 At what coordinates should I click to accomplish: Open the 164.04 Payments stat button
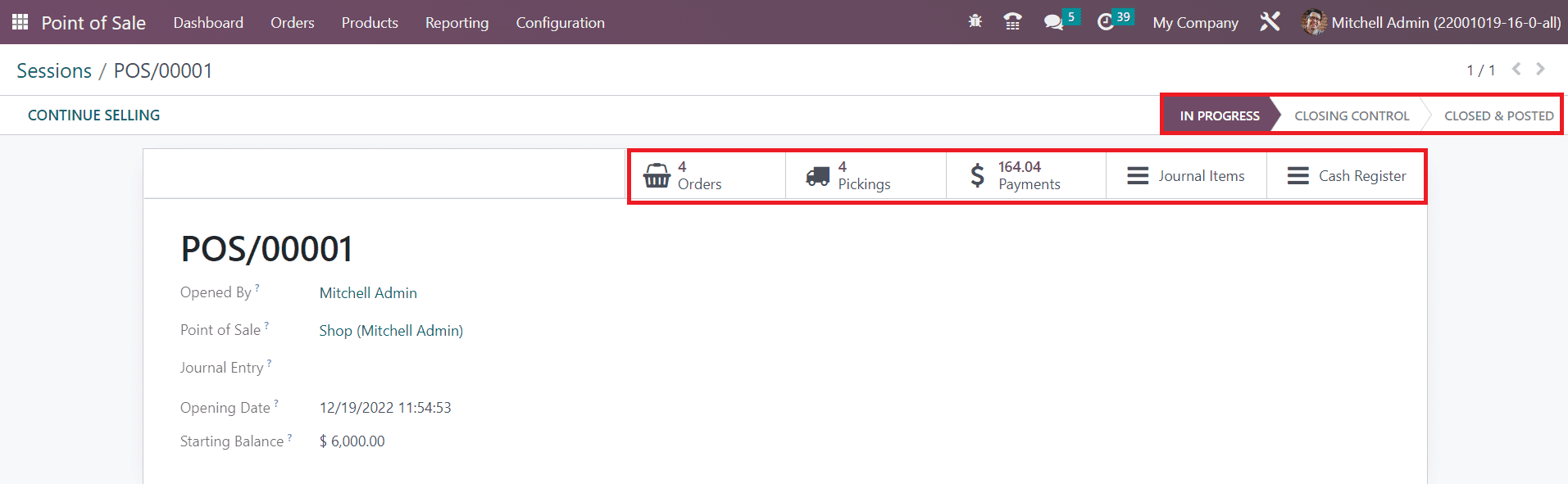(x=1026, y=175)
